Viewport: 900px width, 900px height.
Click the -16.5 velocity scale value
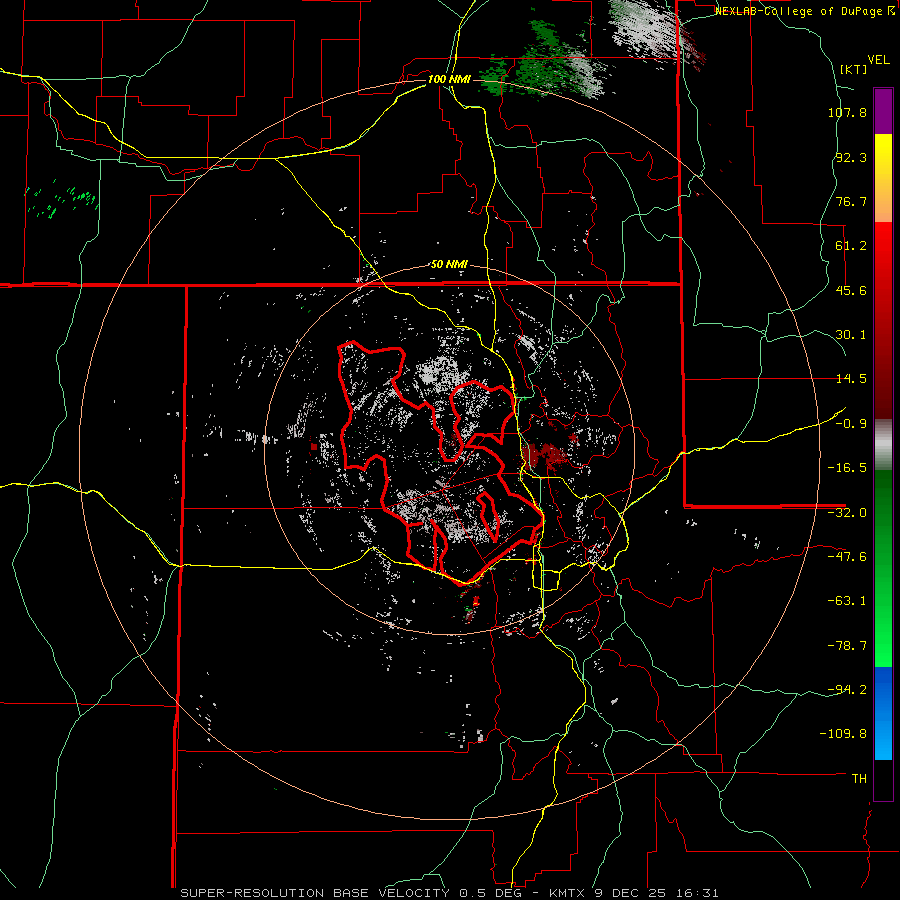pyautogui.click(x=847, y=468)
